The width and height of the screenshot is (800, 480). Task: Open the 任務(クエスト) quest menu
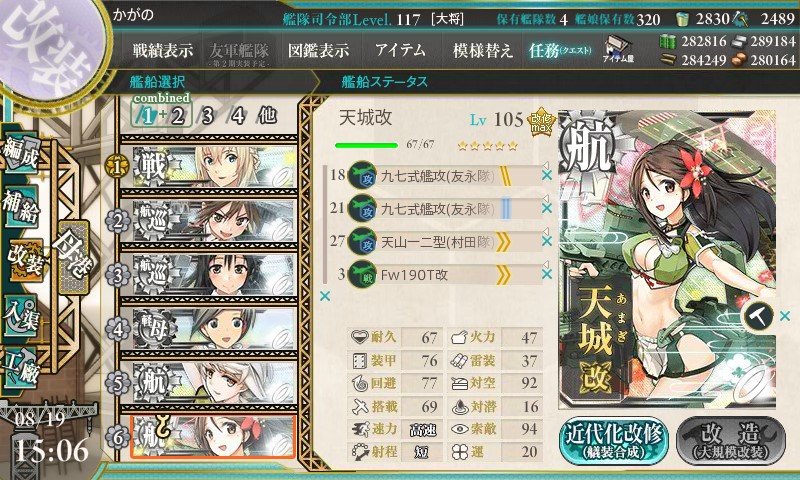(x=560, y=50)
